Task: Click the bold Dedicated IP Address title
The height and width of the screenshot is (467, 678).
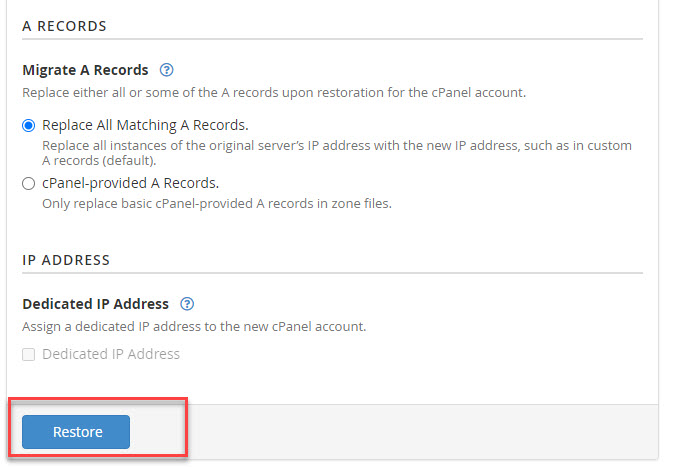Action: [95, 304]
